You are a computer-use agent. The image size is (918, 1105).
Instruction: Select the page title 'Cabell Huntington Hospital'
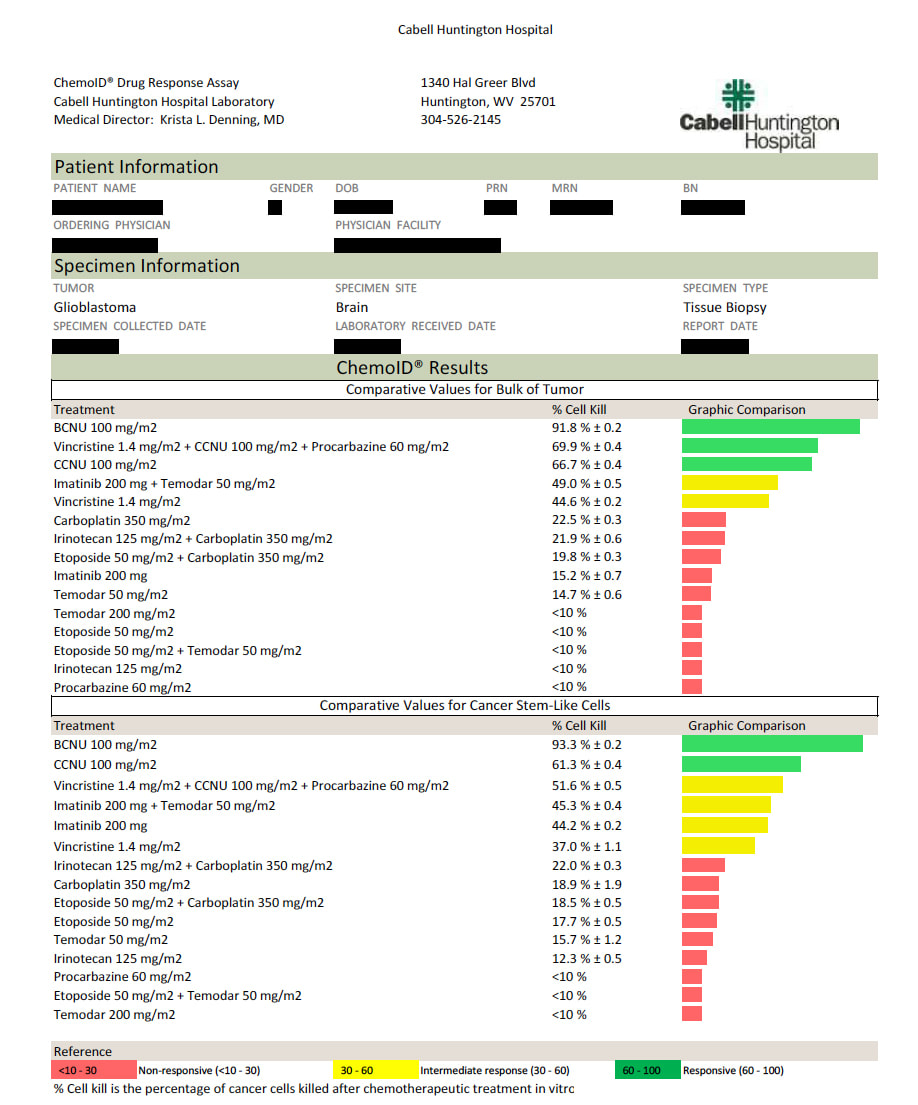point(475,30)
